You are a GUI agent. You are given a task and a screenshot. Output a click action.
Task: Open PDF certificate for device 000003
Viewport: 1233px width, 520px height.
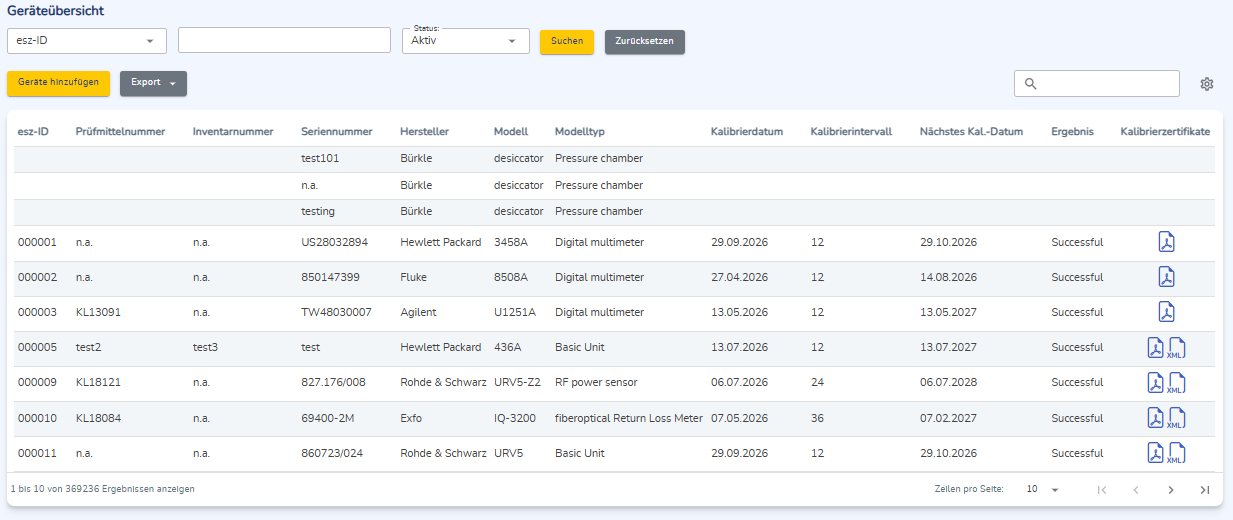(1166, 312)
